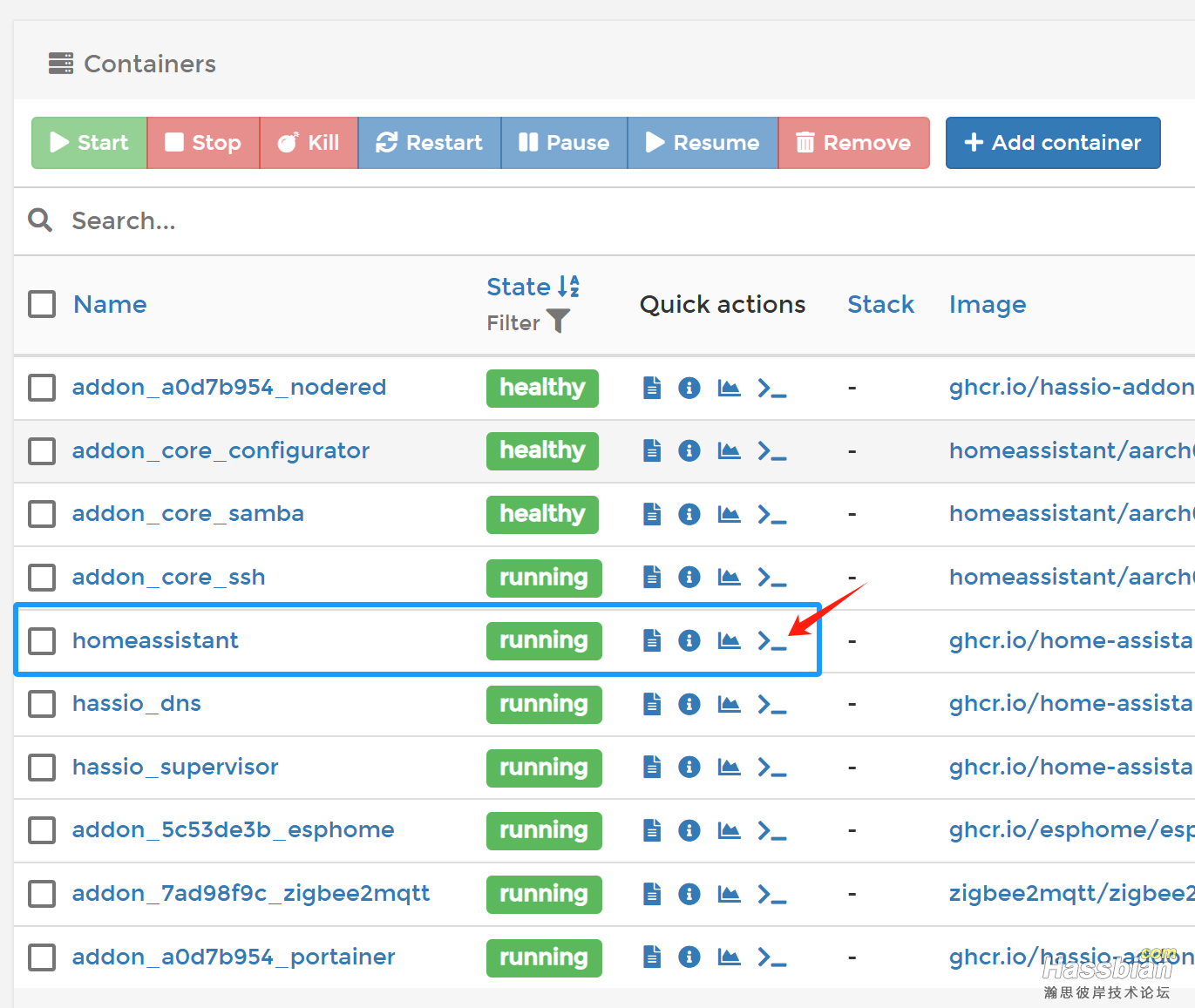Check the addon_a0d7b954_nodered checkbox
Image resolution: width=1195 pixels, height=1008 pixels.
click(42, 388)
